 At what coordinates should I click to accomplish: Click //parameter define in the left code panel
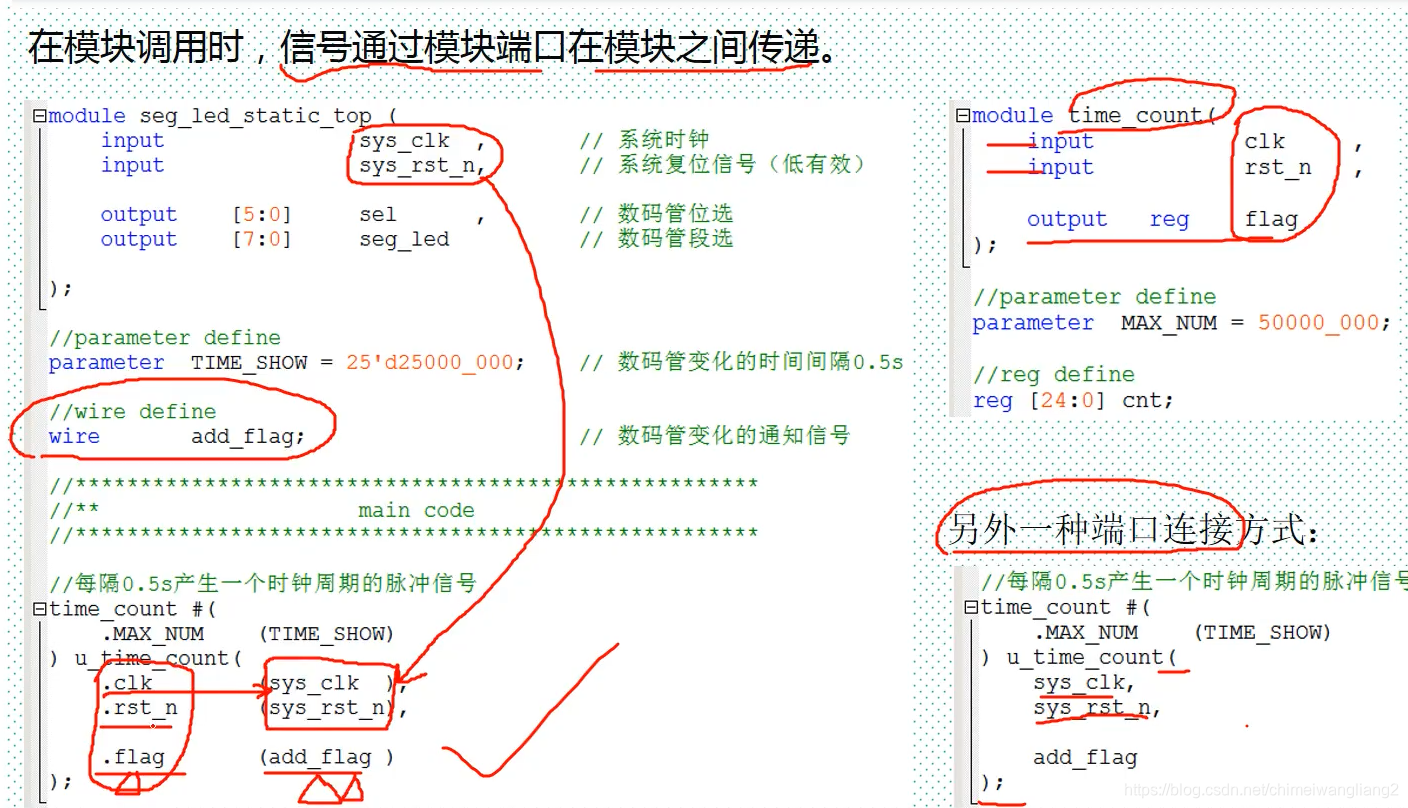pos(165,338)
